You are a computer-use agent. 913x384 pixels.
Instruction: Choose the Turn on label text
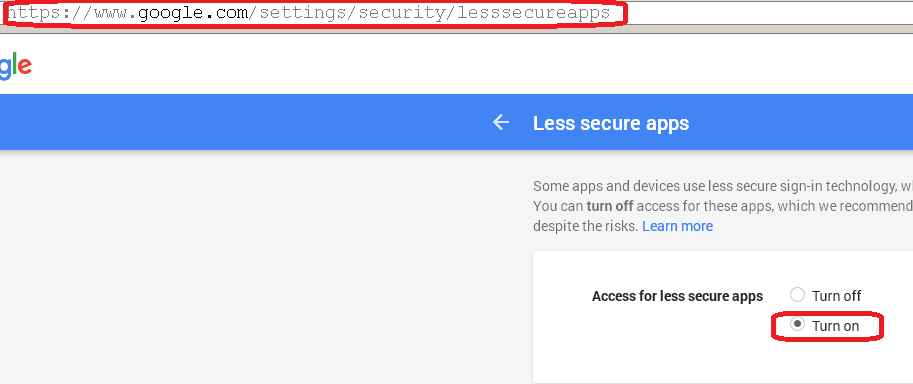[x=835, y=326]
